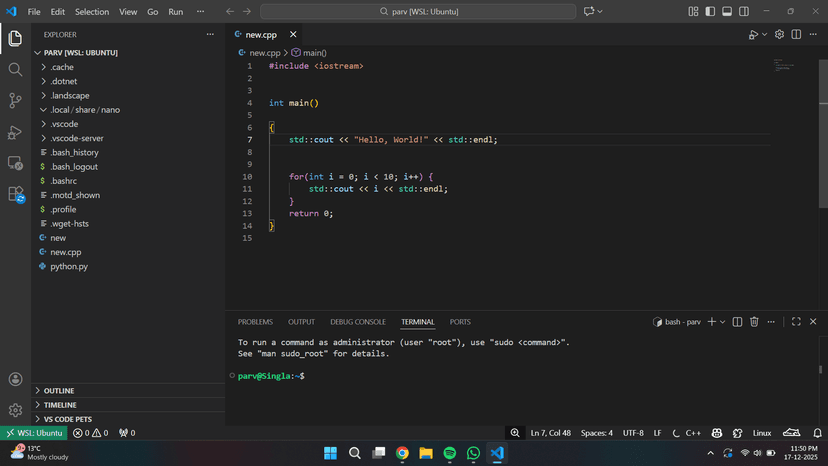The image size is (828, 466).
Task: Click the command center search box
Action: 418,11
